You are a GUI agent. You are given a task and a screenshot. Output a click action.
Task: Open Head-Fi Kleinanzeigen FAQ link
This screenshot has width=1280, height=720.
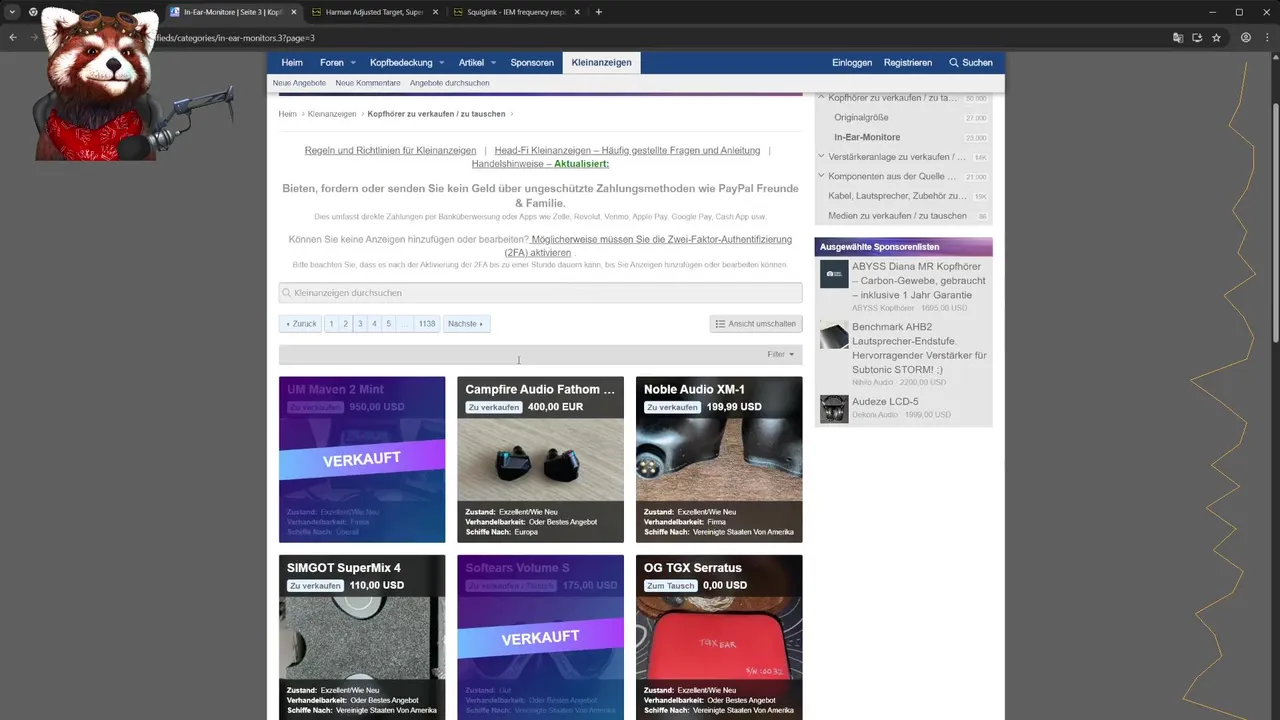pos(627,150)
